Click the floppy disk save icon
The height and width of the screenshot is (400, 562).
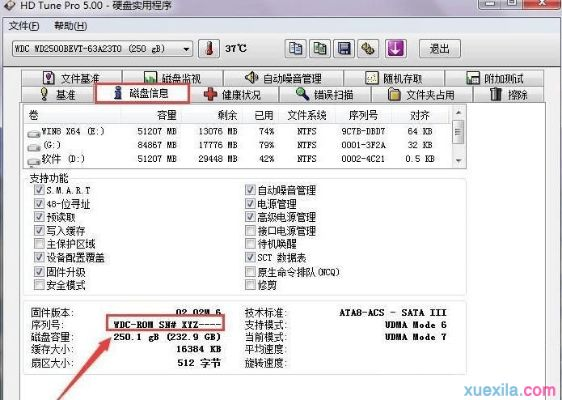344,48
